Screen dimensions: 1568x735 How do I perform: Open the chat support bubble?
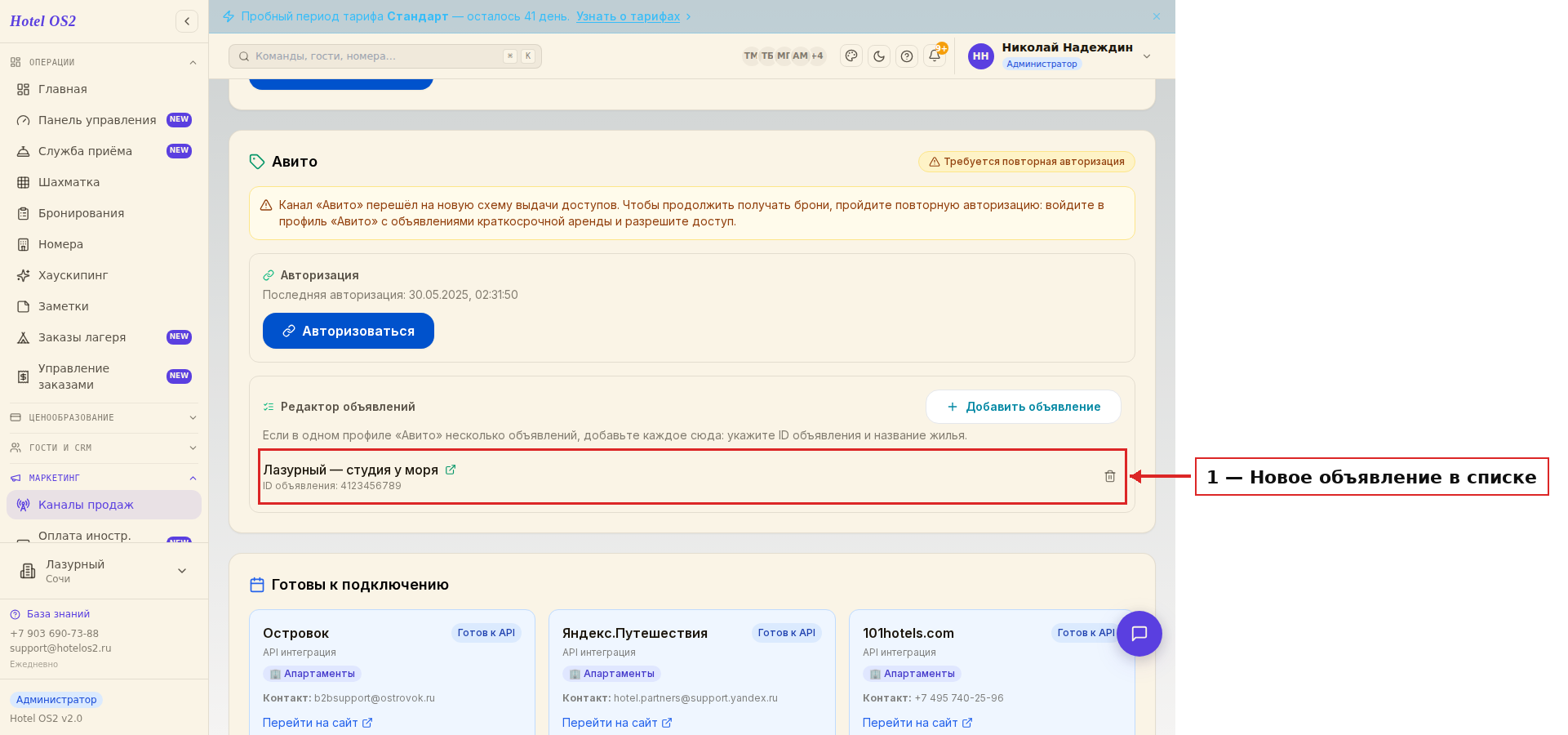point(1139,634)
